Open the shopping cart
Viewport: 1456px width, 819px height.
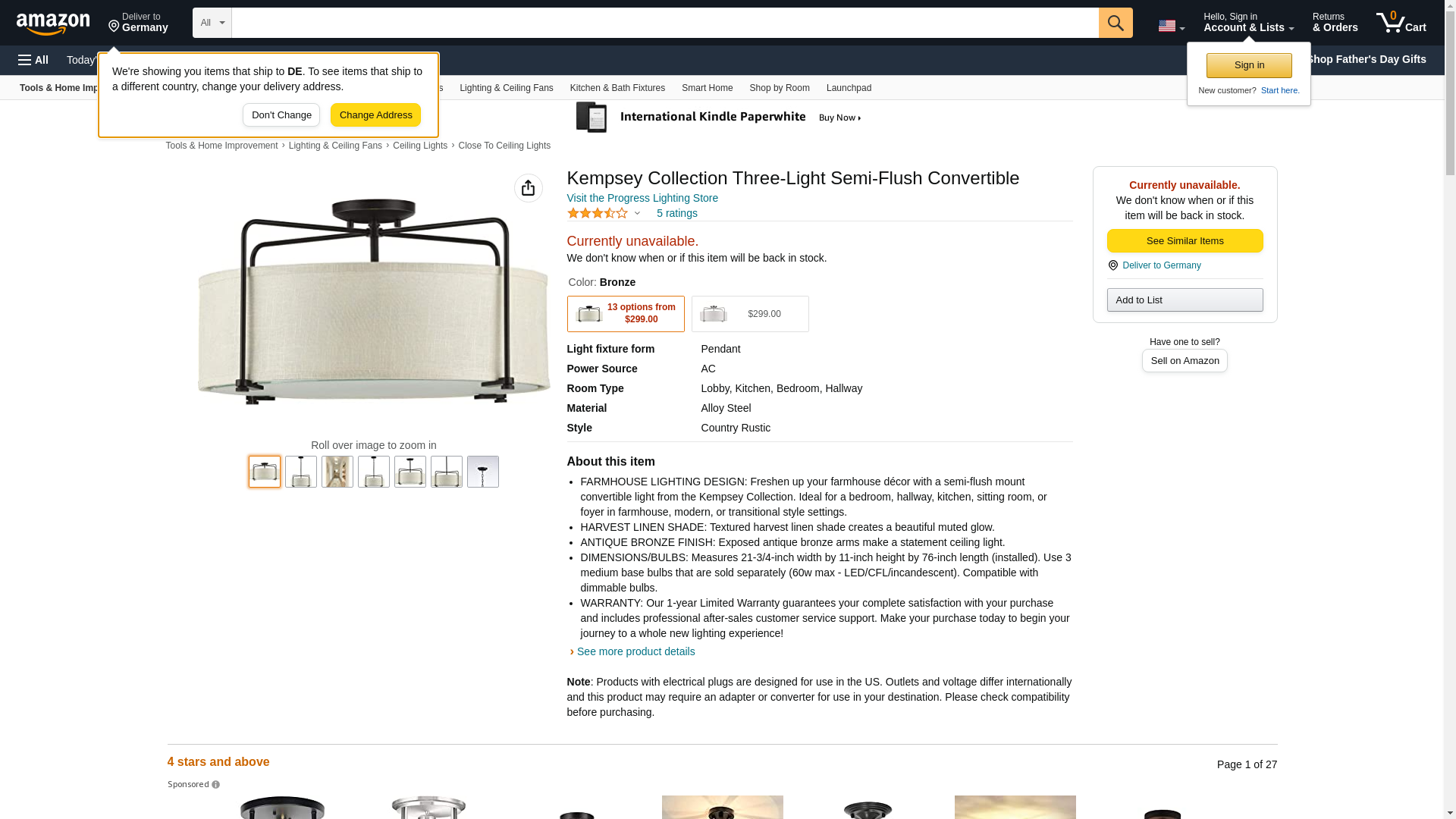point(1401,23)
